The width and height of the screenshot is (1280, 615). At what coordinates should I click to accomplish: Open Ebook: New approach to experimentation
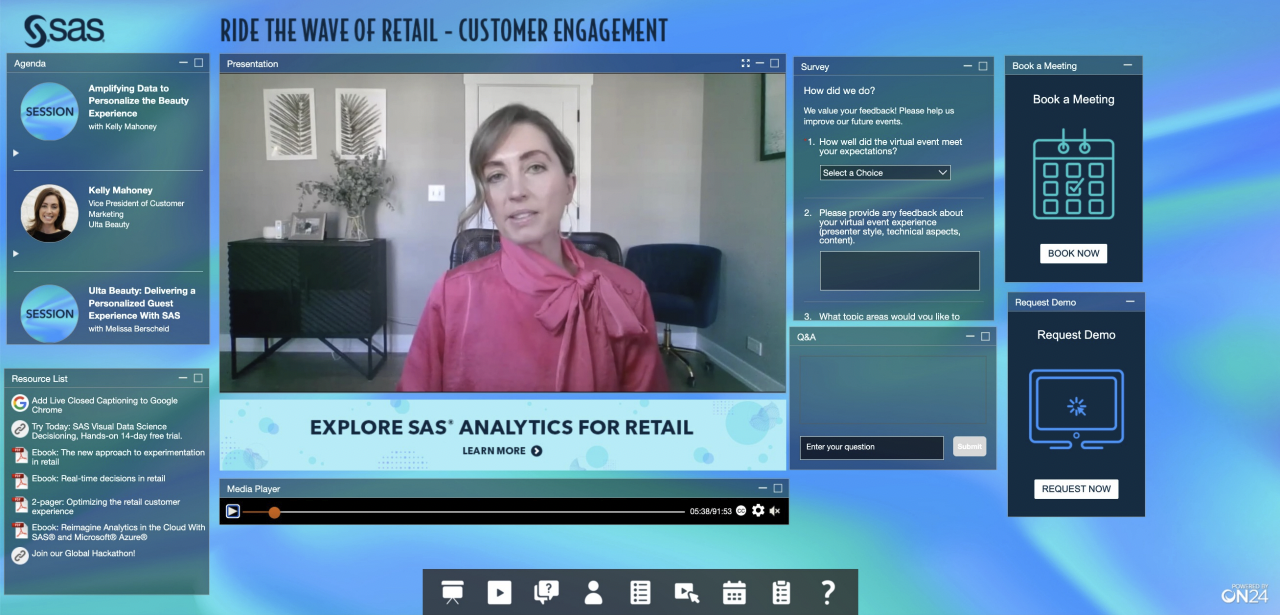pyautogui.click(x=118, y=457)
